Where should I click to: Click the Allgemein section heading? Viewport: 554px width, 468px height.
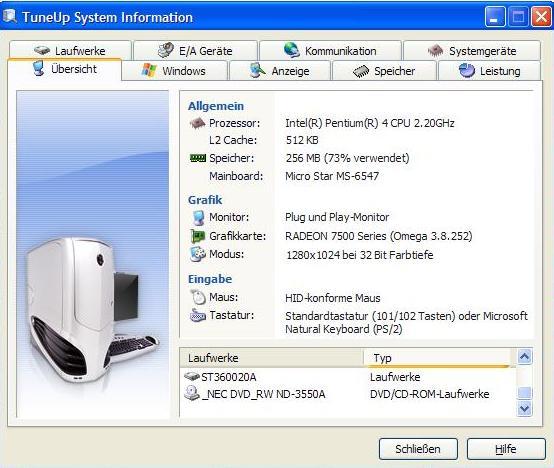click(x=216, y=106)
